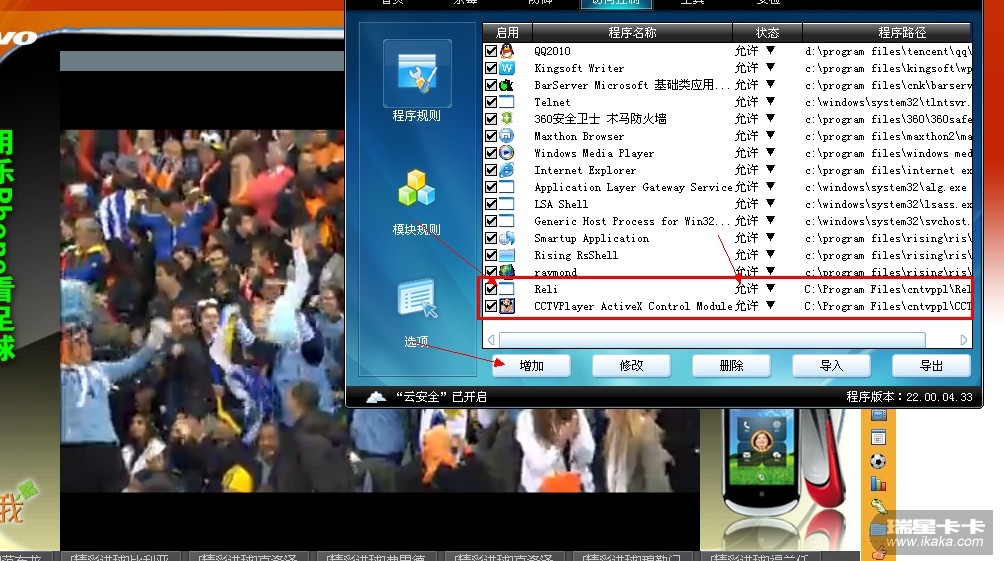Sort by 程序路径 column header

(887, 32)
